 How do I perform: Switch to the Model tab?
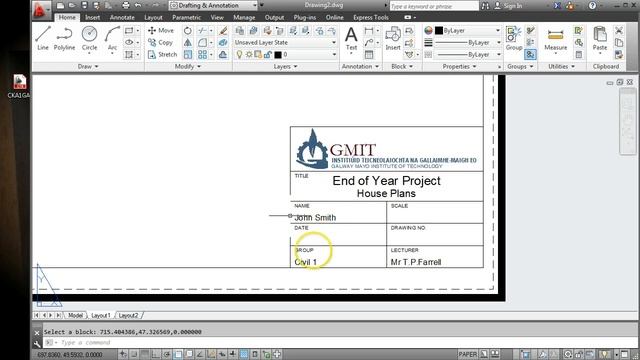click(75, 315)
